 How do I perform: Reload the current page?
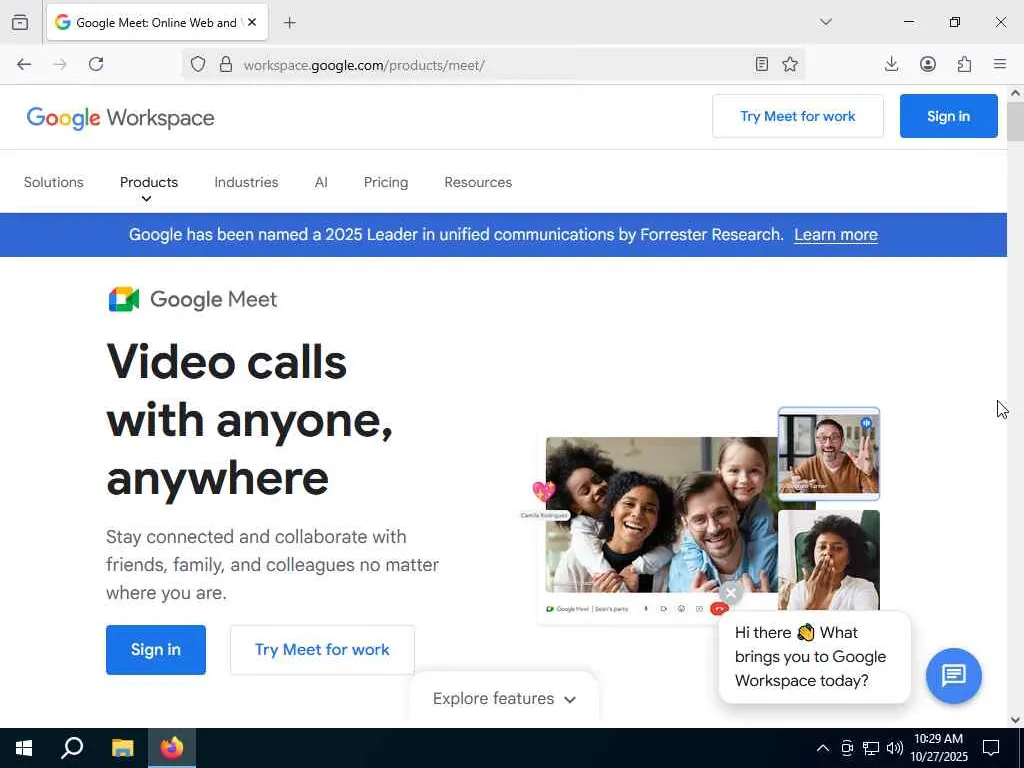[96, 64]
